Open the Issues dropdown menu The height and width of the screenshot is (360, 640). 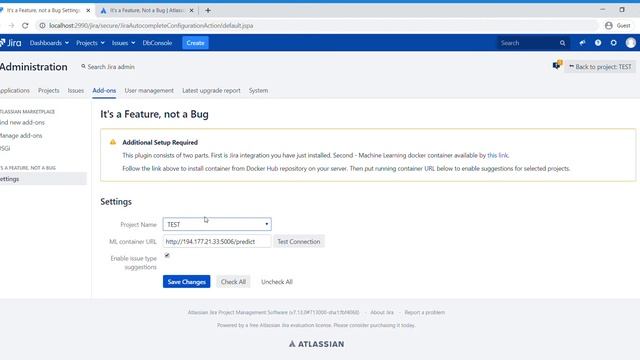pyautogui.click(x=123, y=43)
